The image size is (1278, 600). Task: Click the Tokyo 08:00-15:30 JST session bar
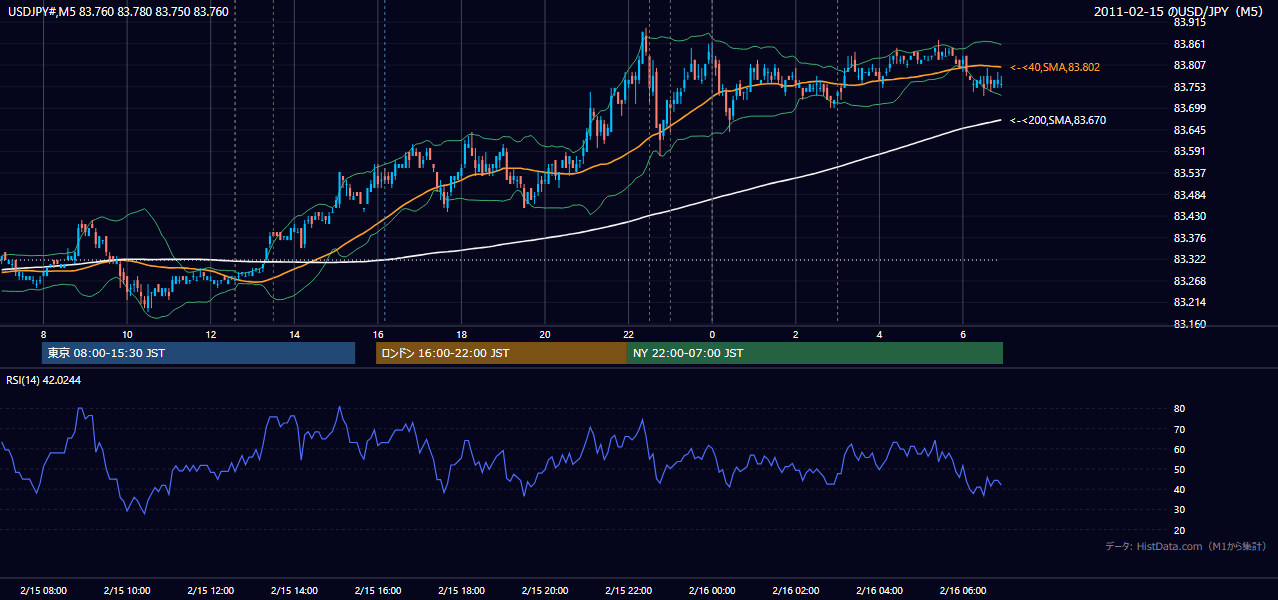[198, 353]
